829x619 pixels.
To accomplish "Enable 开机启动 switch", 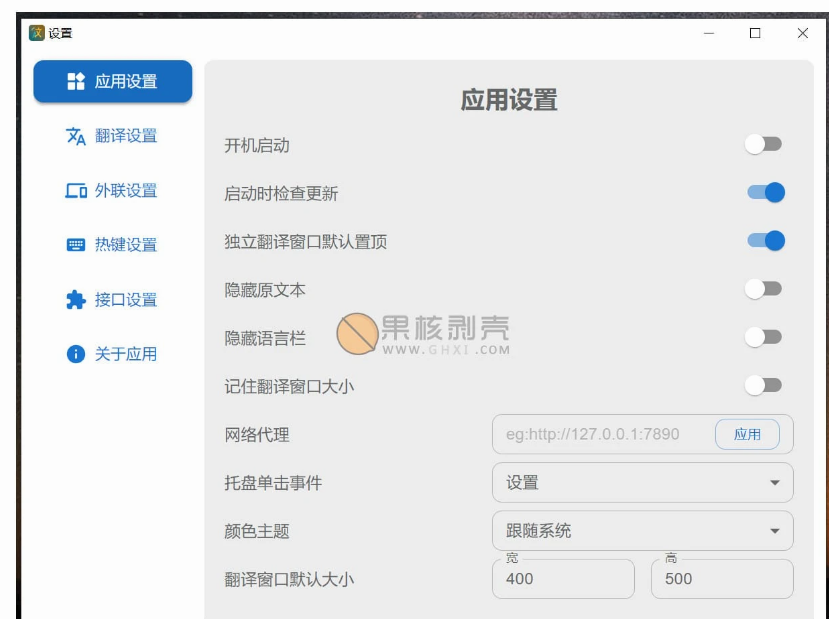I will tap(763, 144).
